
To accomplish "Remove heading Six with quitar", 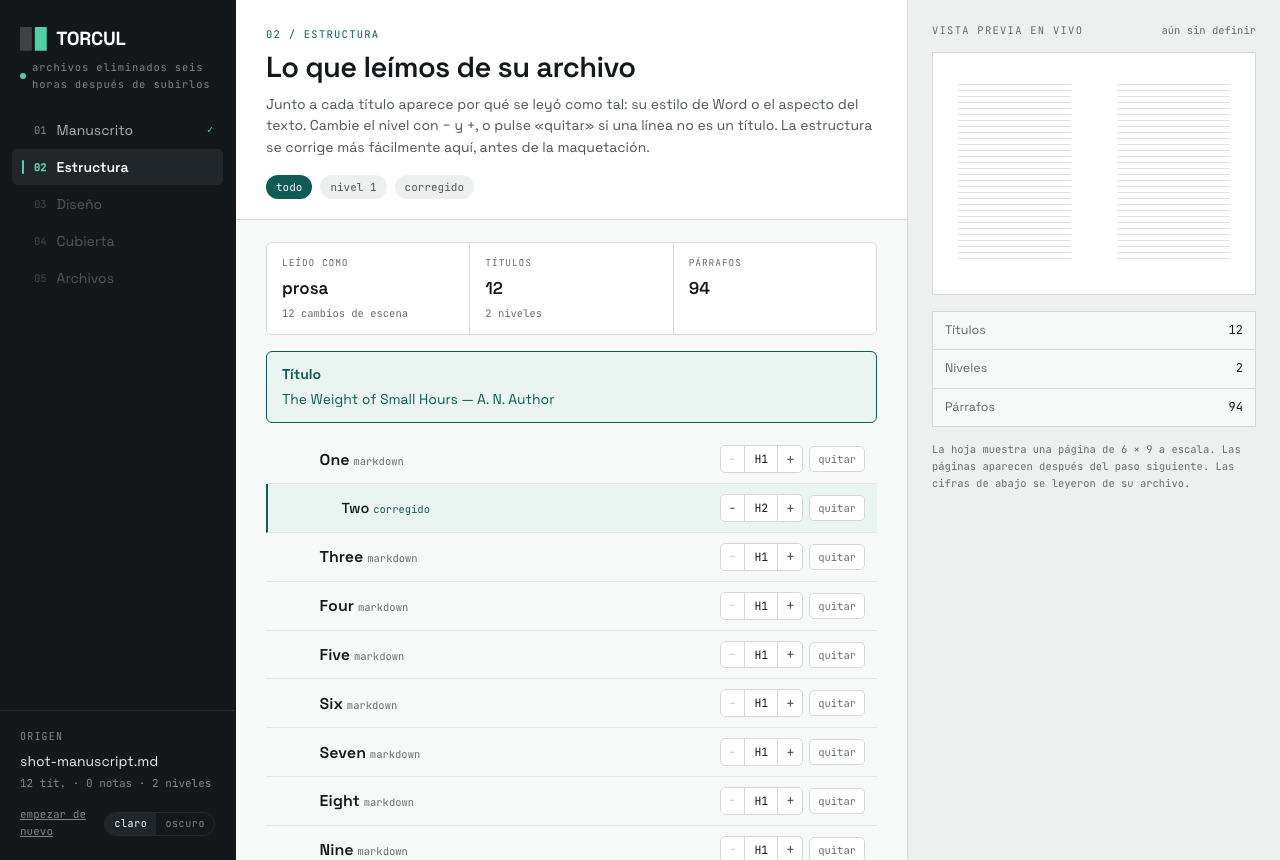I will coord(837,703).
